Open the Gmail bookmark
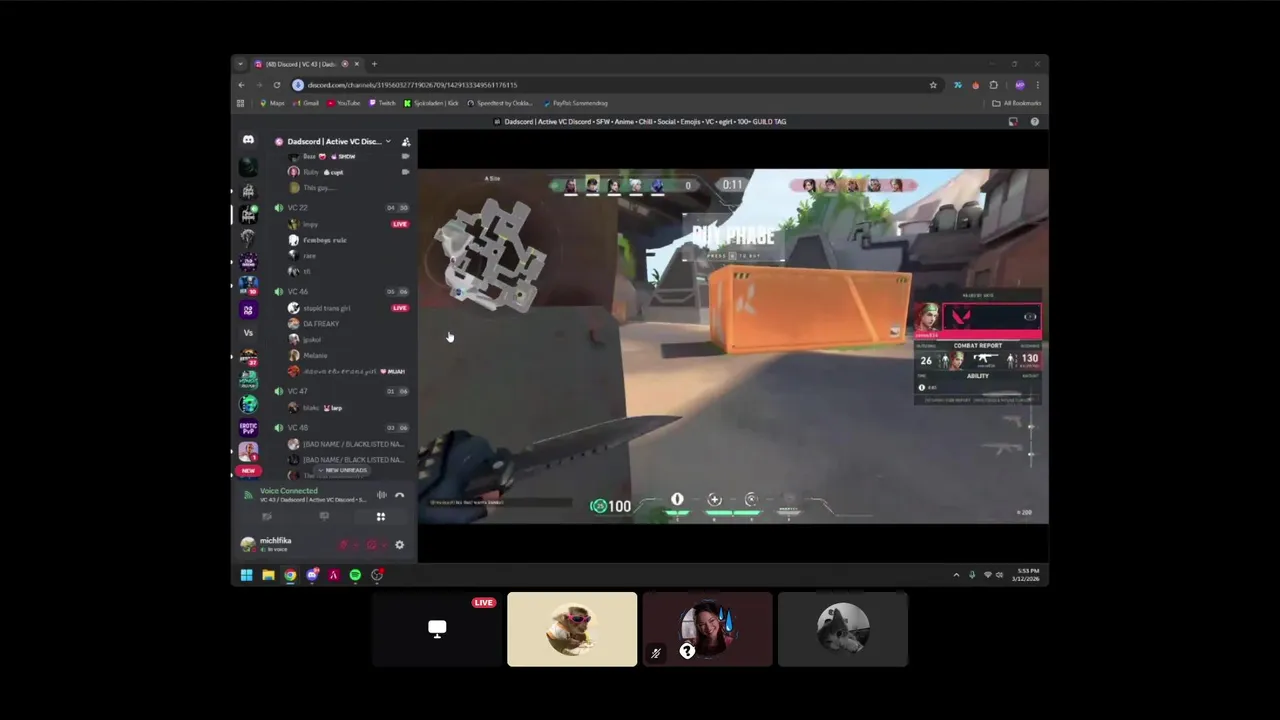 [306, 103]
